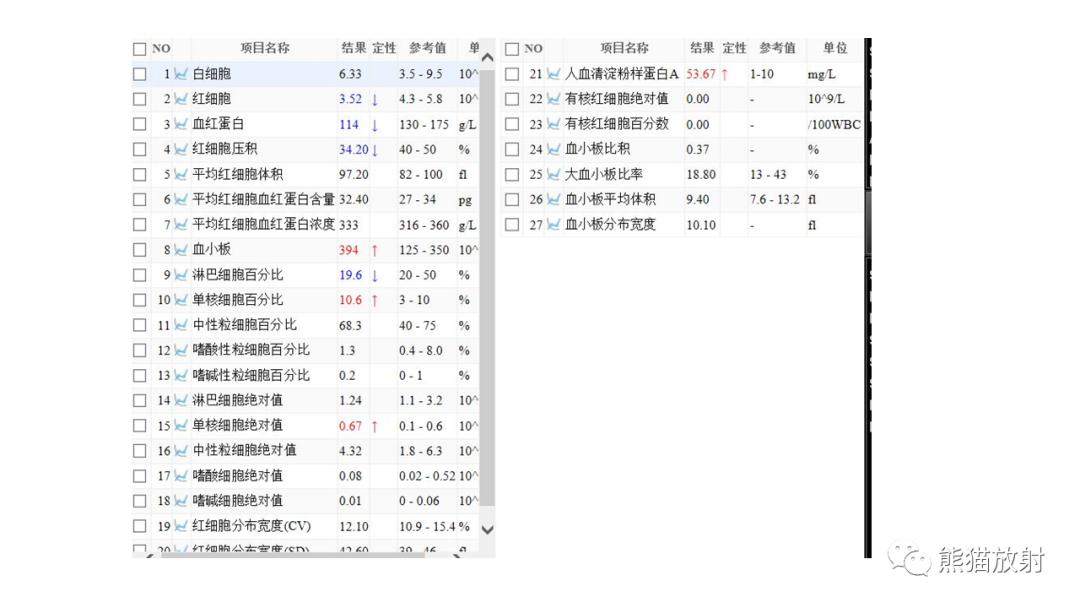Tick the select-all checkbox in right table header

[x=512, y=49]
